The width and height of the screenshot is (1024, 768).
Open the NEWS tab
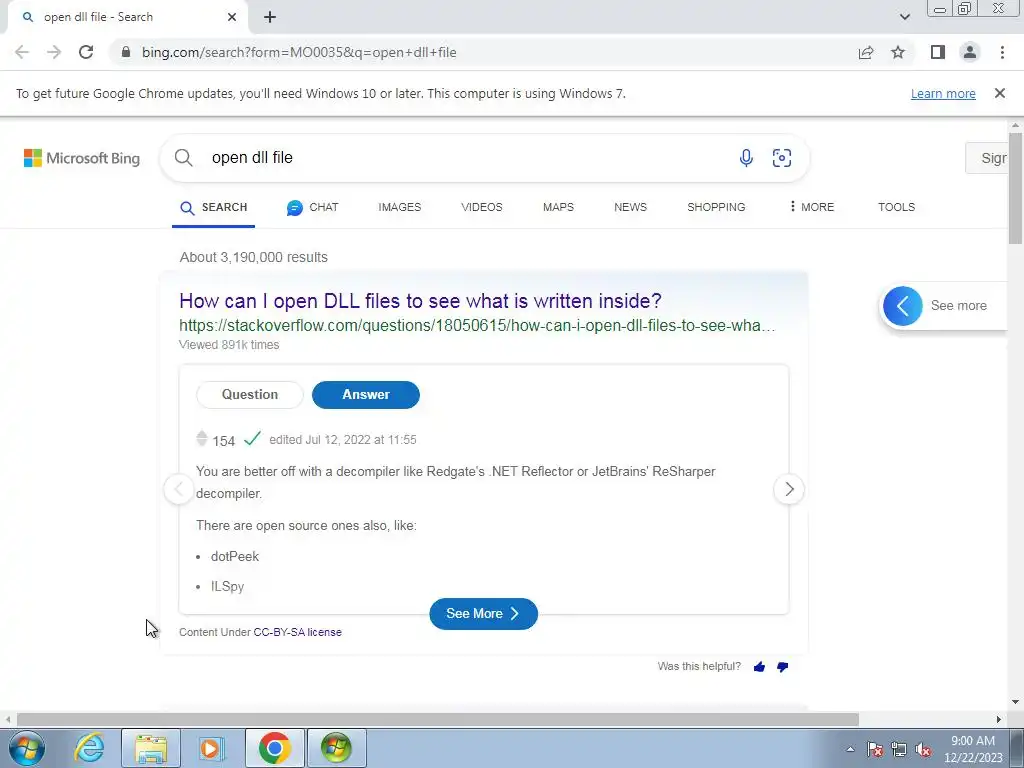630,207
